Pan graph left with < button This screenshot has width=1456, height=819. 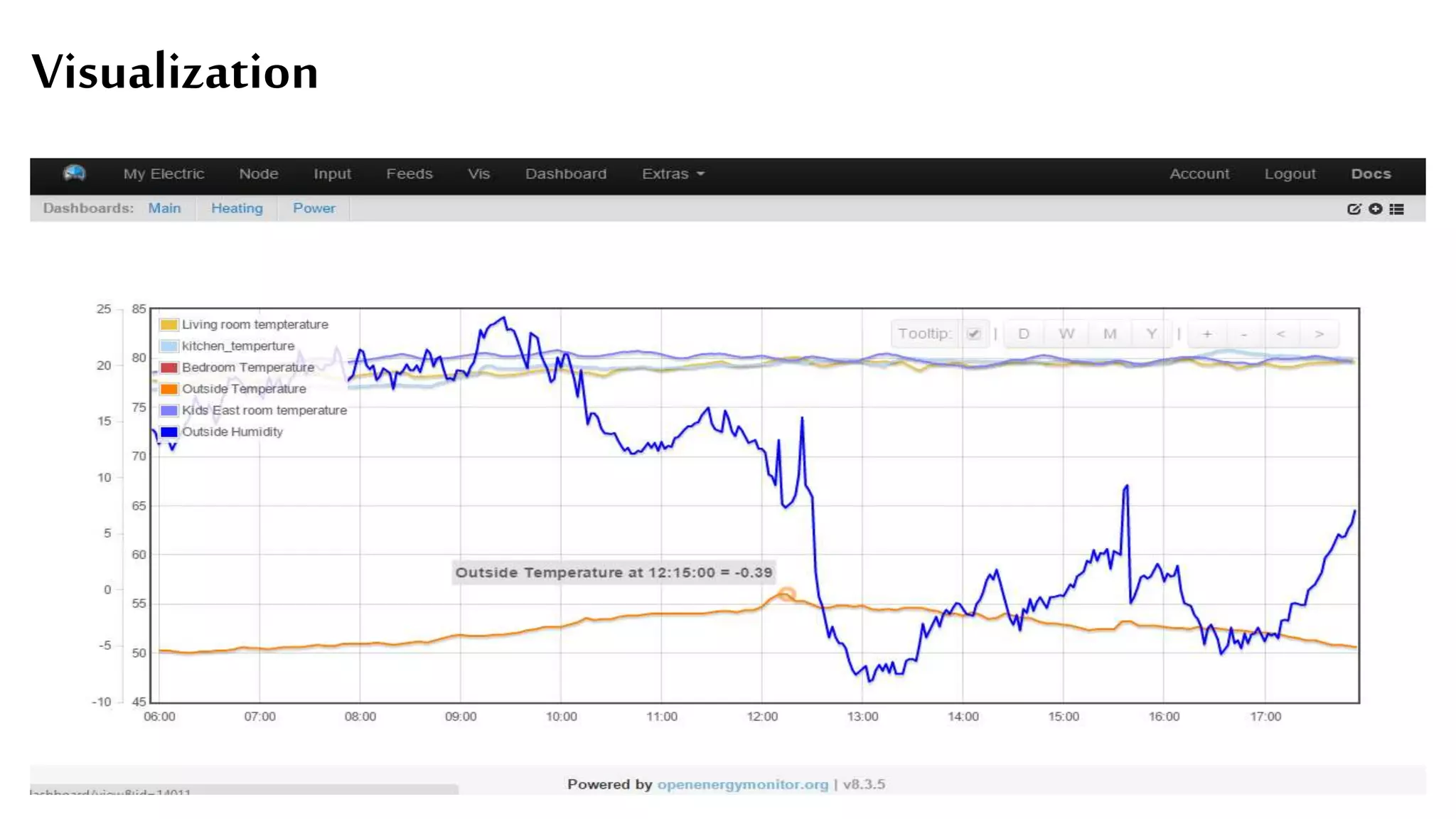pos(1280,334)
